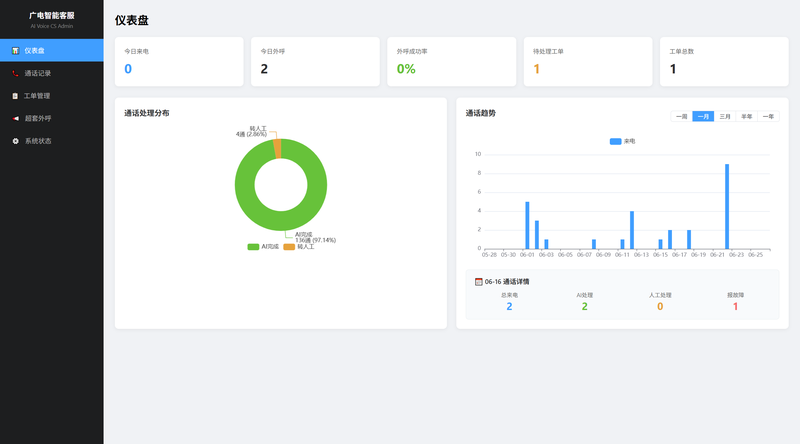This screenshot has width=800, height=444.
Task: Switch trend range to 一年
Action: 768,116
